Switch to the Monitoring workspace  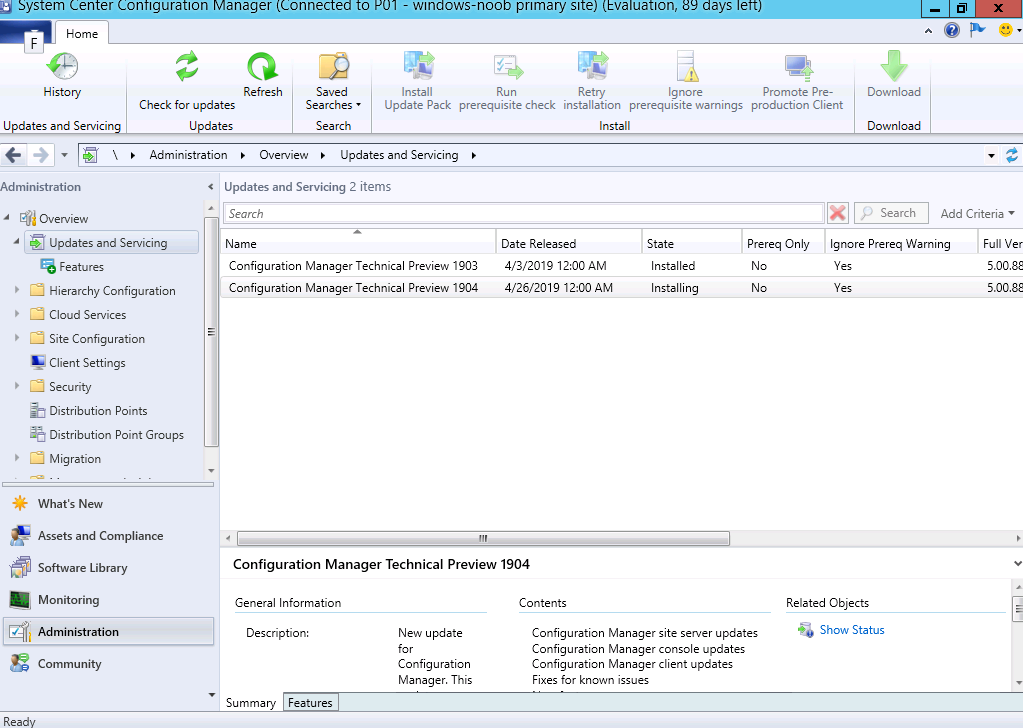coord(108,599)
